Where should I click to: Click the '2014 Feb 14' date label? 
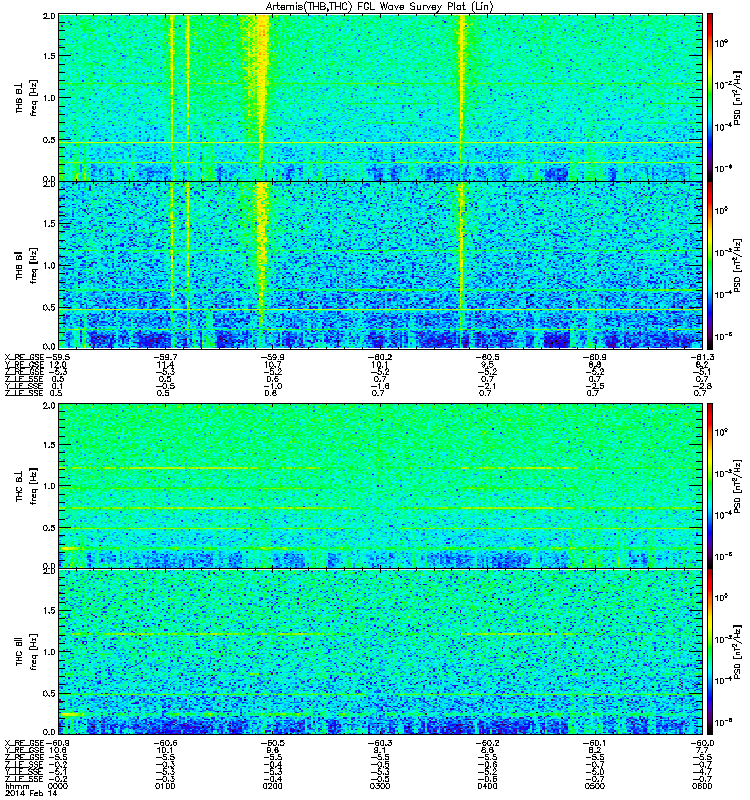(31, 793)
